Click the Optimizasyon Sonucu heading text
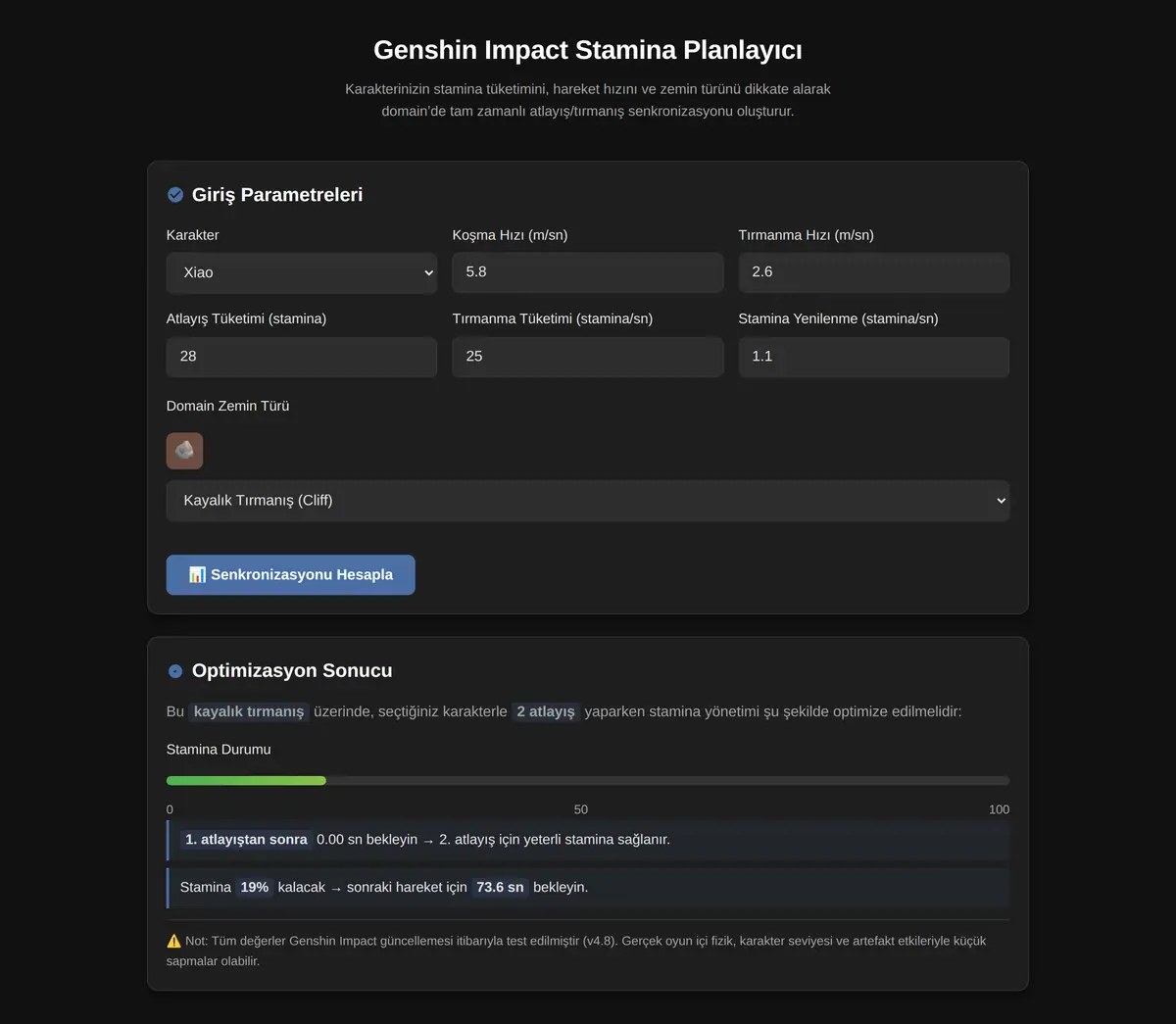1176x1024 pixels. pos(292,671)
